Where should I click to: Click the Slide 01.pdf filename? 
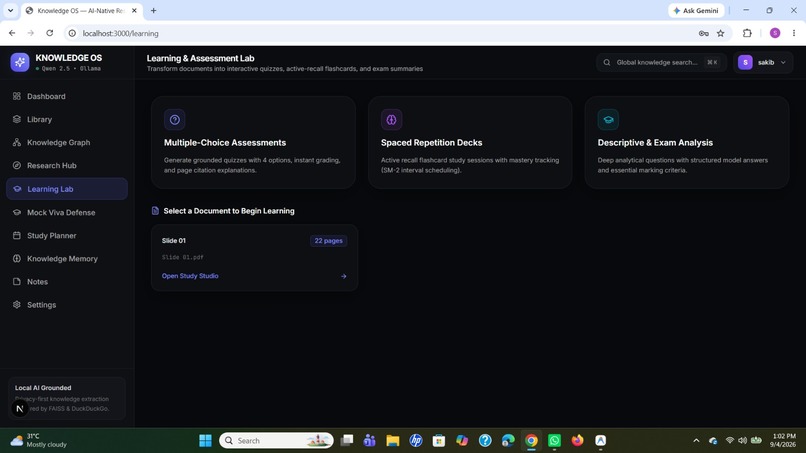point(182,257)
